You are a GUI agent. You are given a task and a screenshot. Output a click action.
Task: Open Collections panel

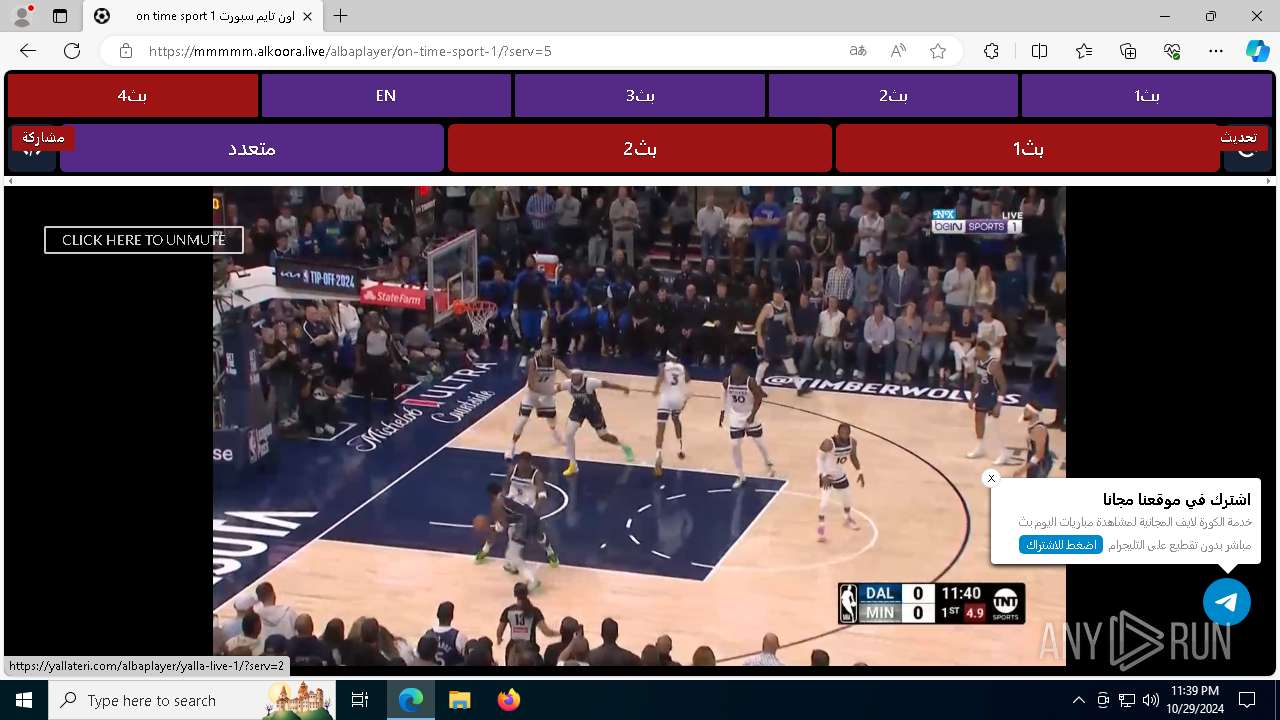point(1128,51)
